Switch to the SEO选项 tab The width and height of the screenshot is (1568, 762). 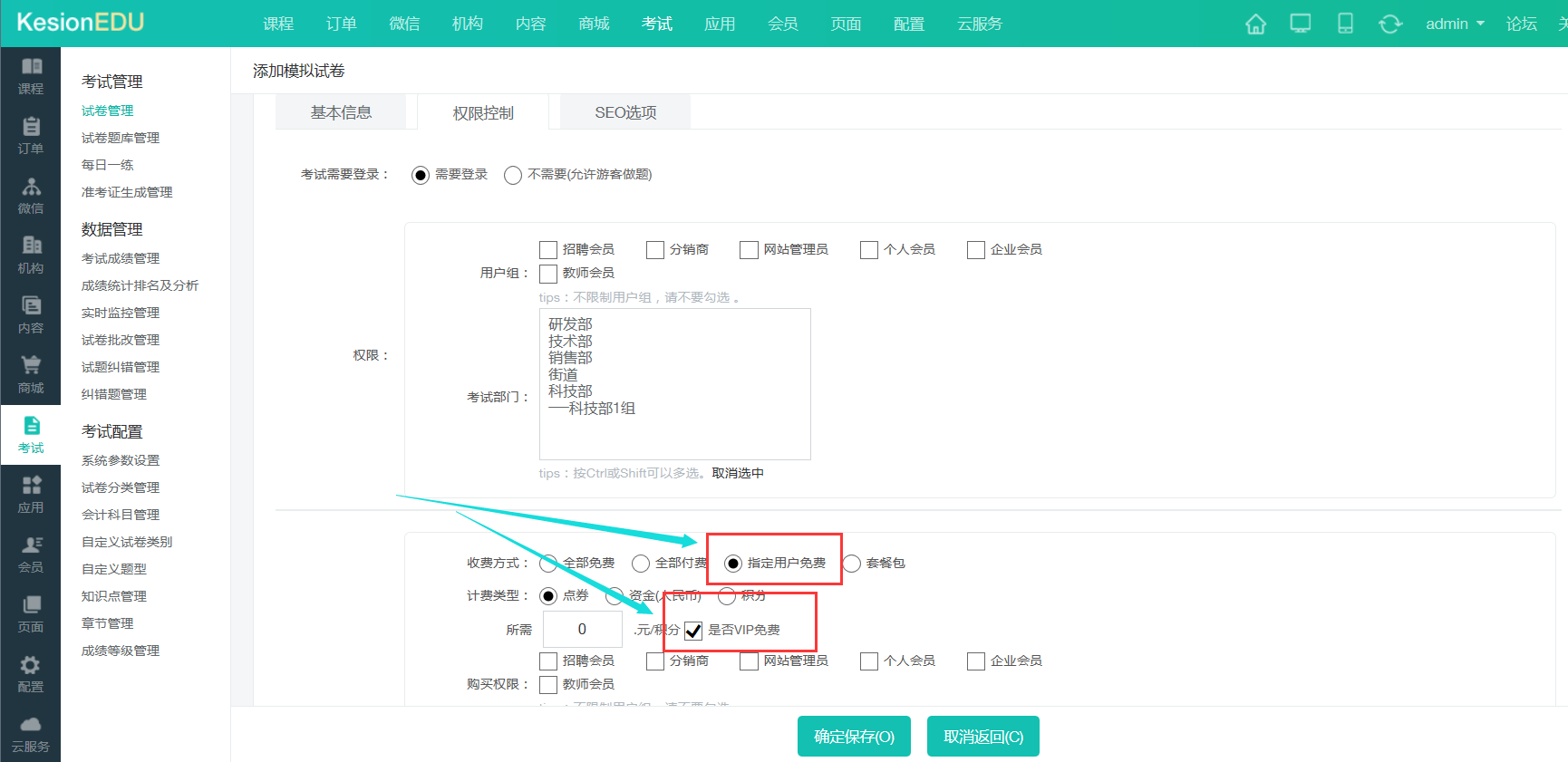(625, 112)
